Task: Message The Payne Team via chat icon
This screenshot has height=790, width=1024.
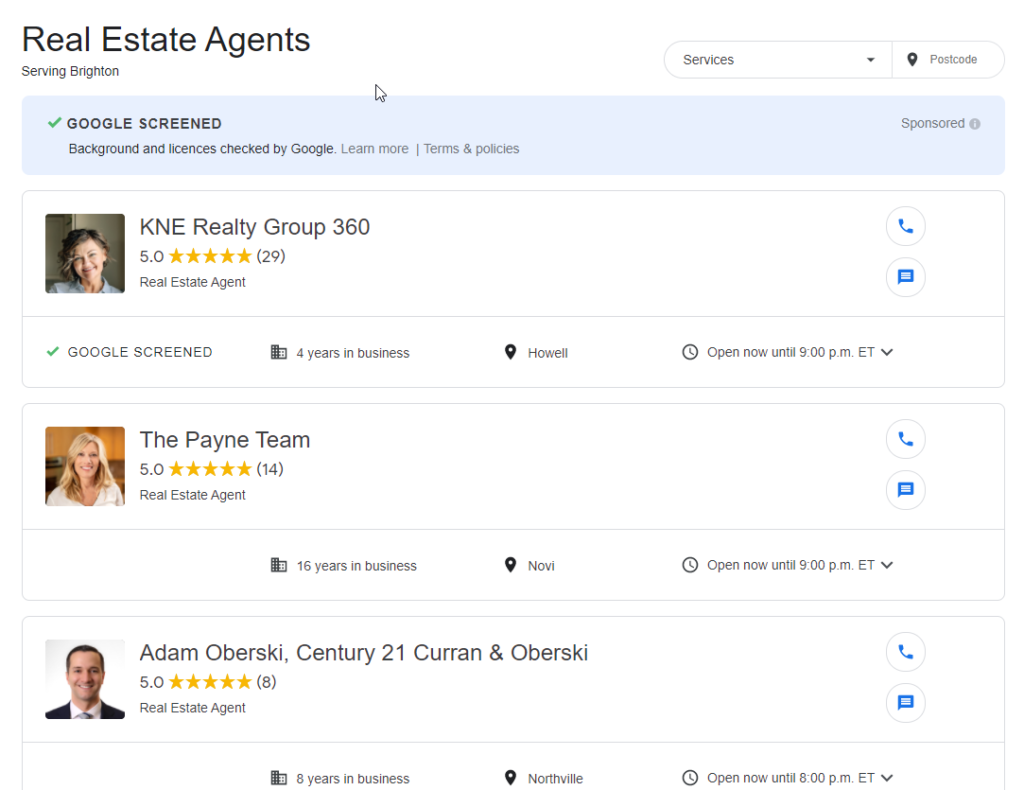Action: coord(905,490)
